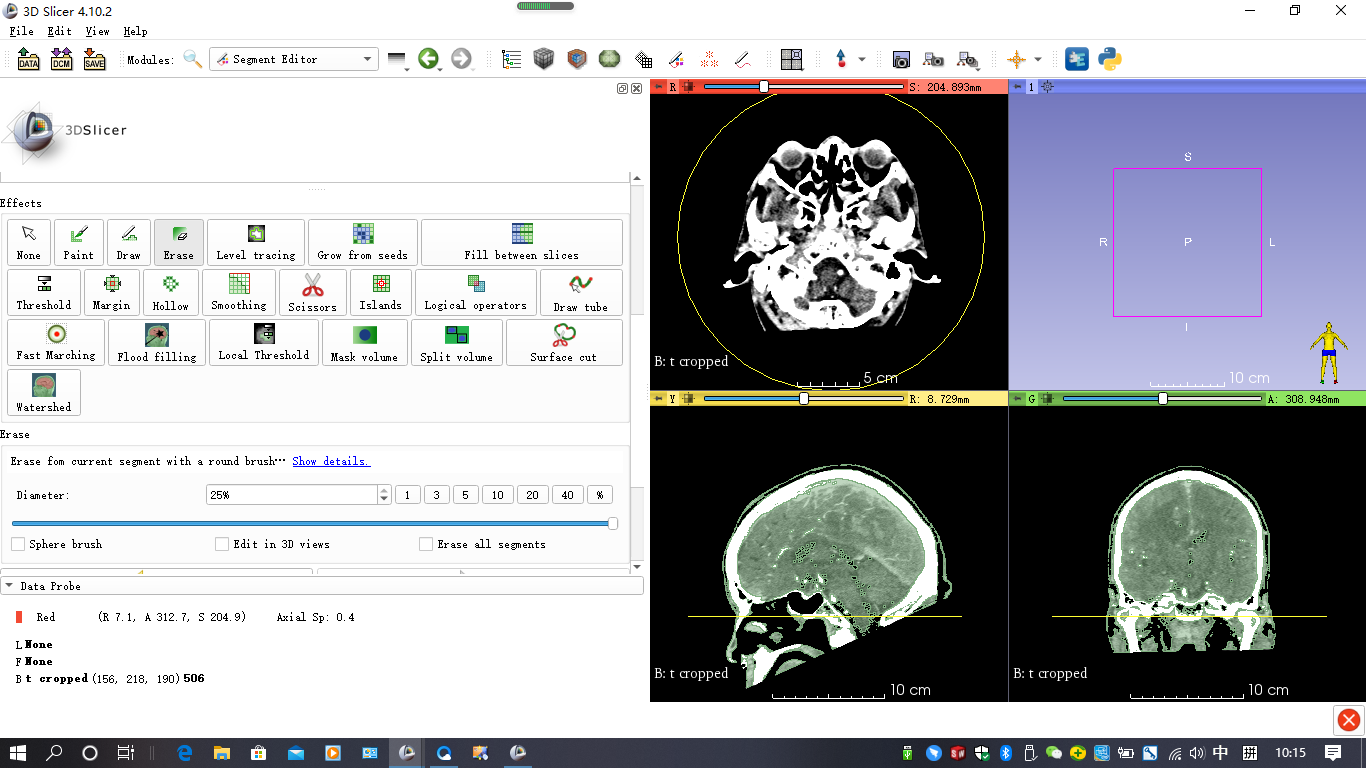The width and height of the screenshot is (1366, 768).
Task: Open the mouse mode dropdown arrow
Action: pos(862,60)
